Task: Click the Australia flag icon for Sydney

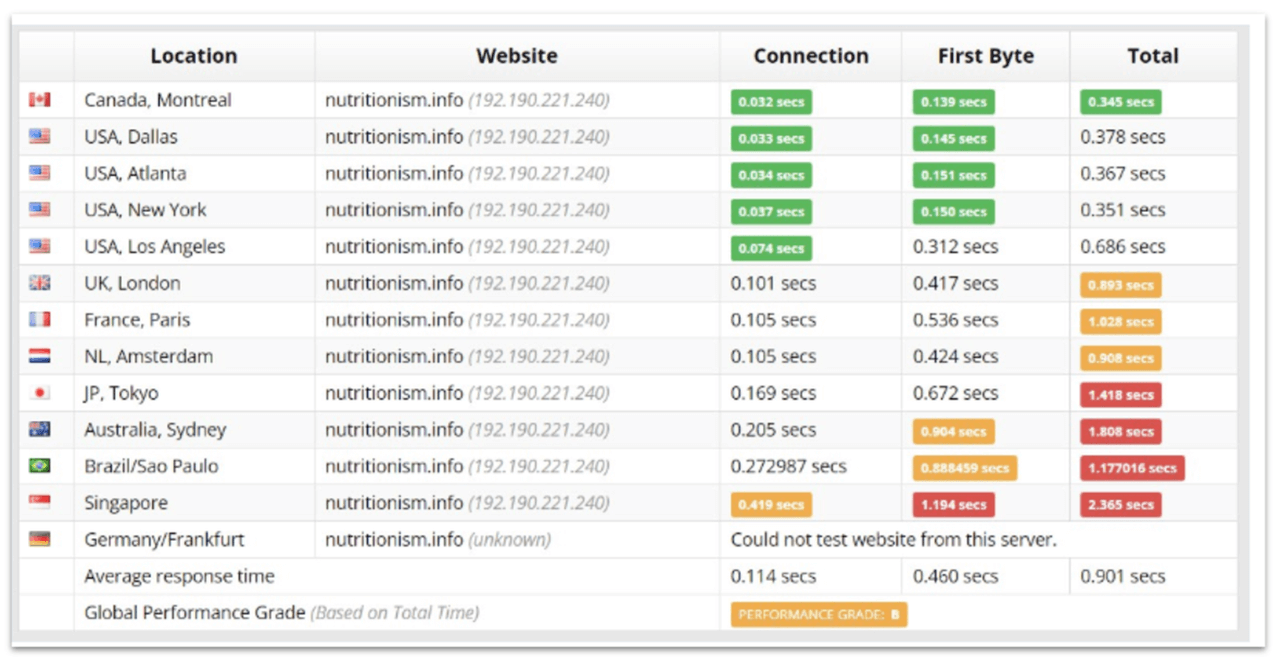Action: [x=40, y=430]
